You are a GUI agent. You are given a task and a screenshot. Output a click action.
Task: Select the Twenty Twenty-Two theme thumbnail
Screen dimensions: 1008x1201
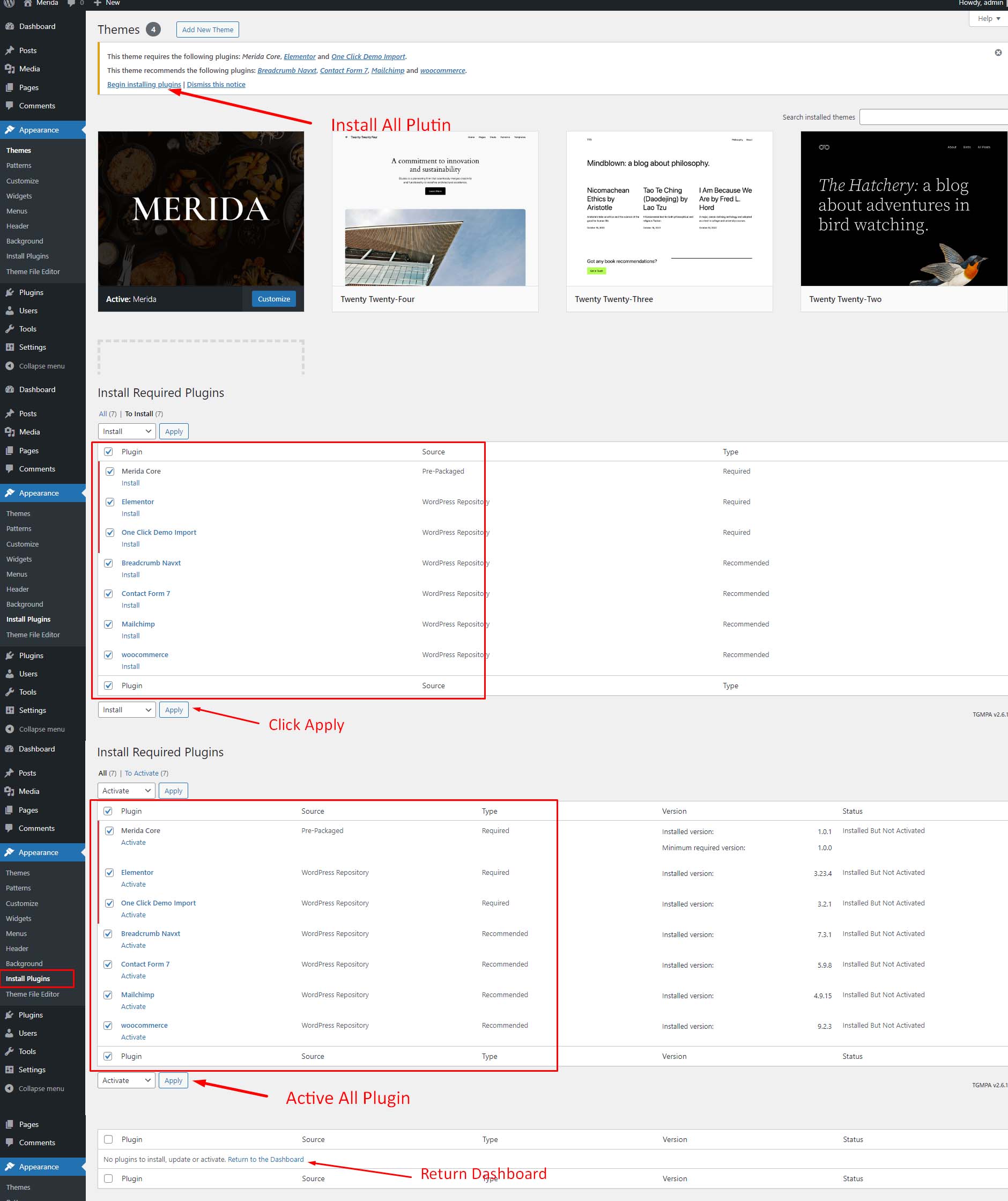pos(904,209)
